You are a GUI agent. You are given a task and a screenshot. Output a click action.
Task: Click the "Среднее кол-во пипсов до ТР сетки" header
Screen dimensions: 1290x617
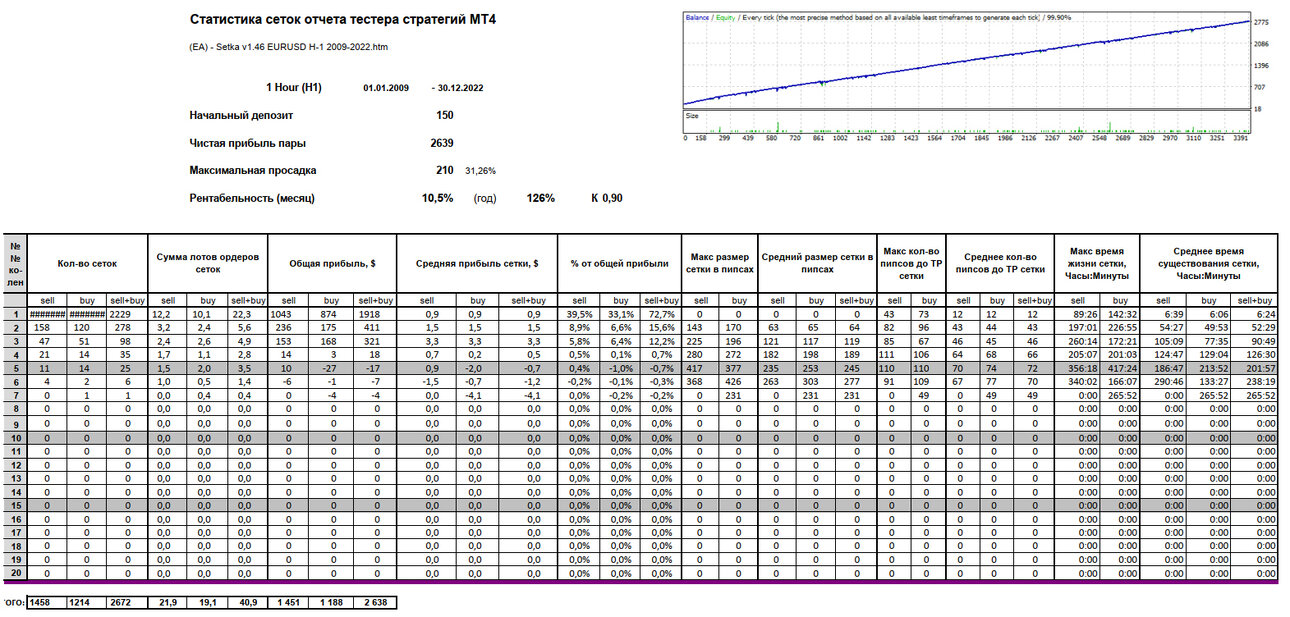[1000, 264]
